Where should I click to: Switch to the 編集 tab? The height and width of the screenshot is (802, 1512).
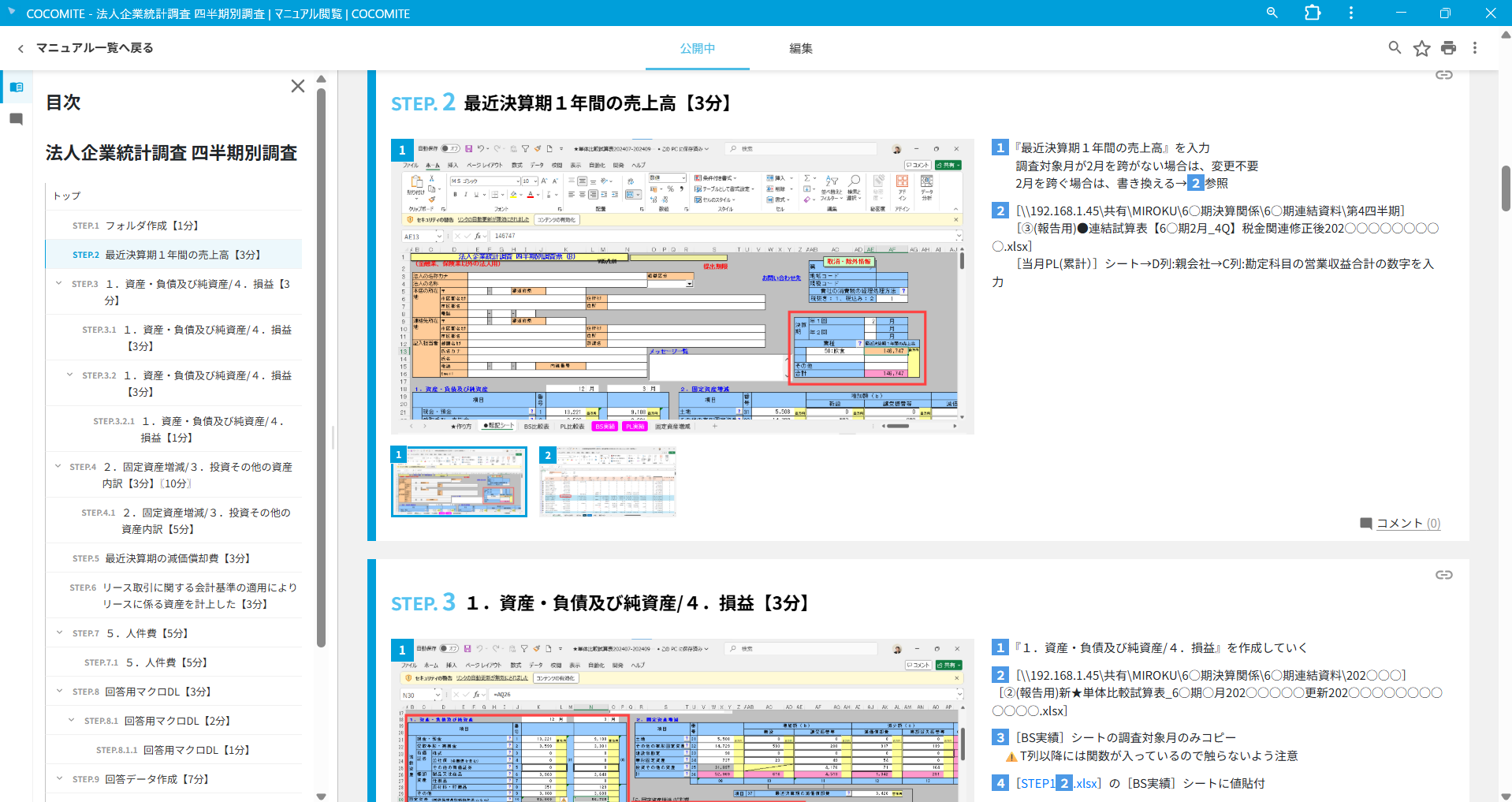(800, 48)
